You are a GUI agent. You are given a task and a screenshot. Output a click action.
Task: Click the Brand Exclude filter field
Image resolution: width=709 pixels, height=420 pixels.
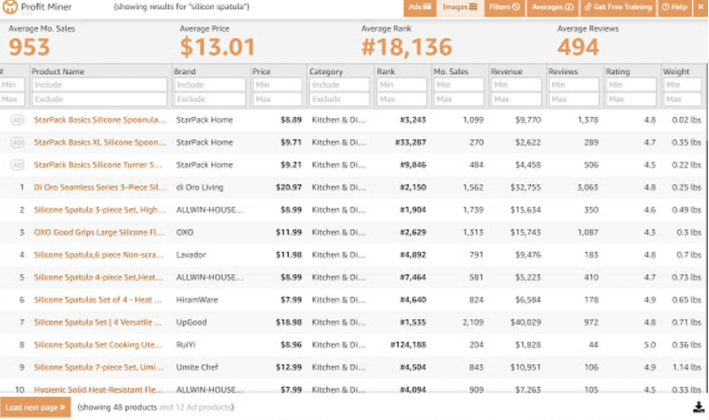point(210,99)
